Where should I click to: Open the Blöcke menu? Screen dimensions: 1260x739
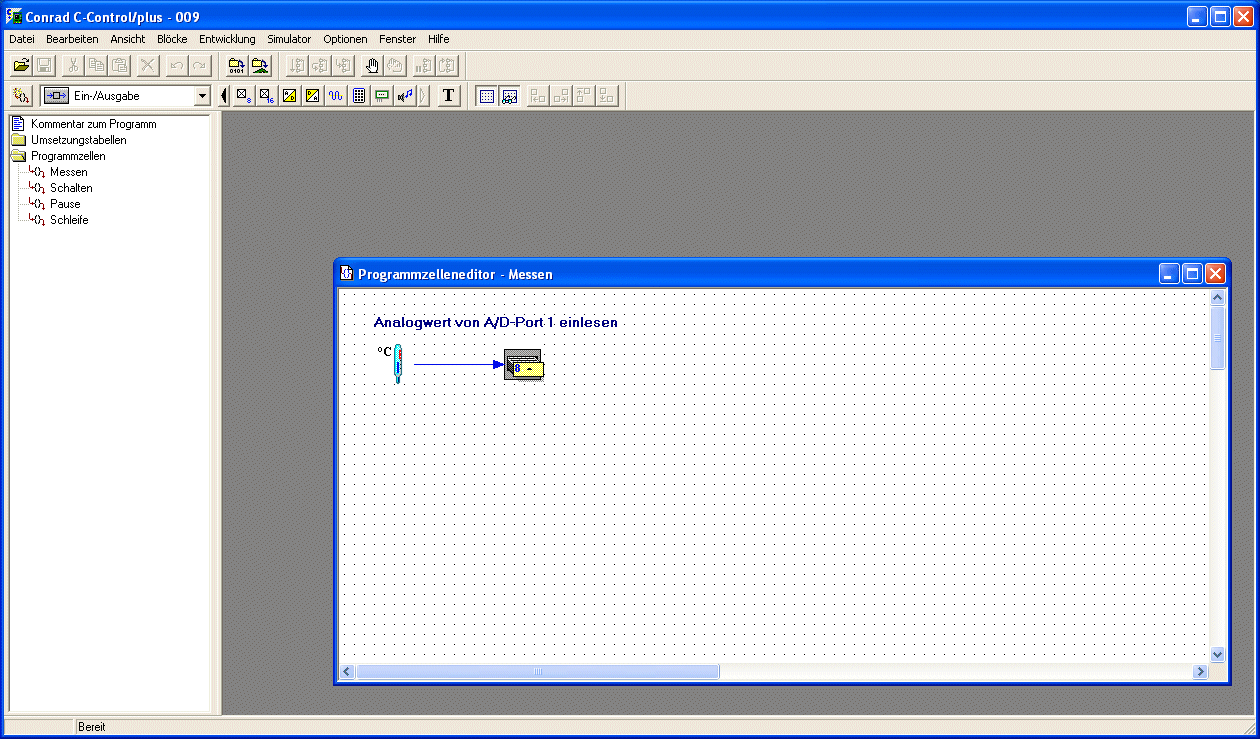172,39
